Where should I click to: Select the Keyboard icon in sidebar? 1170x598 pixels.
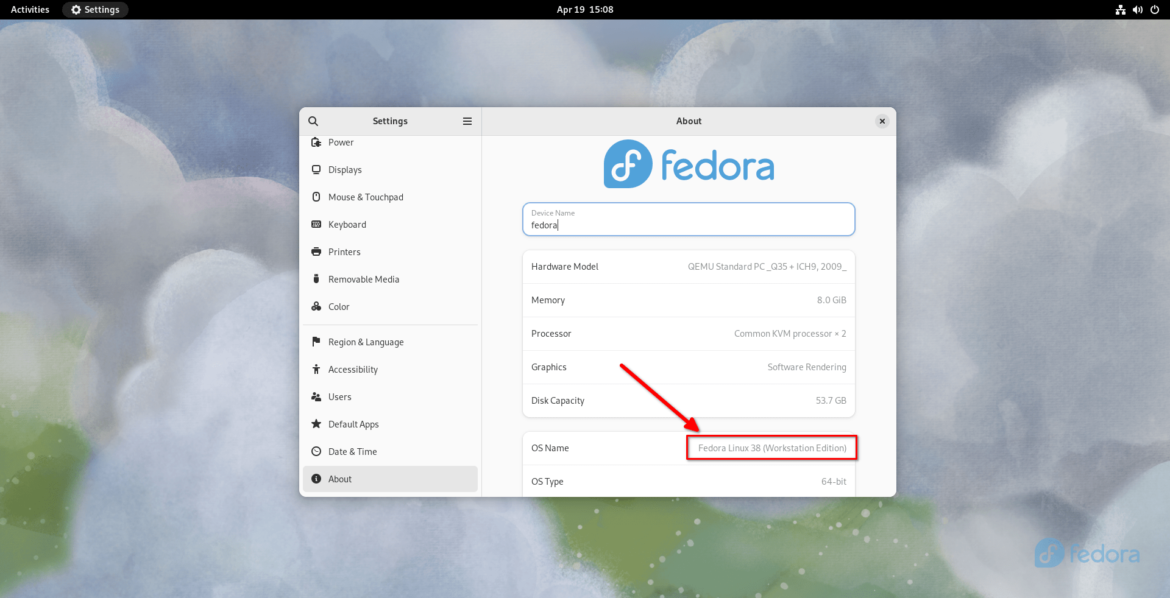[316, 225]
